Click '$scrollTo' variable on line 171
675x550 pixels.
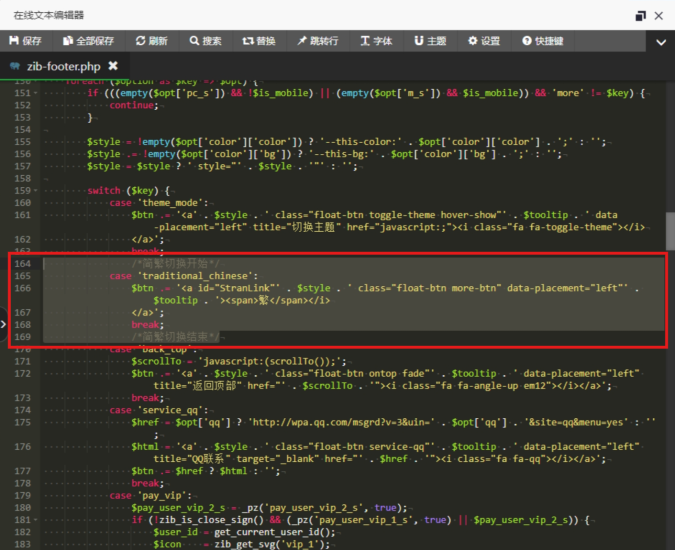point(156,361)
